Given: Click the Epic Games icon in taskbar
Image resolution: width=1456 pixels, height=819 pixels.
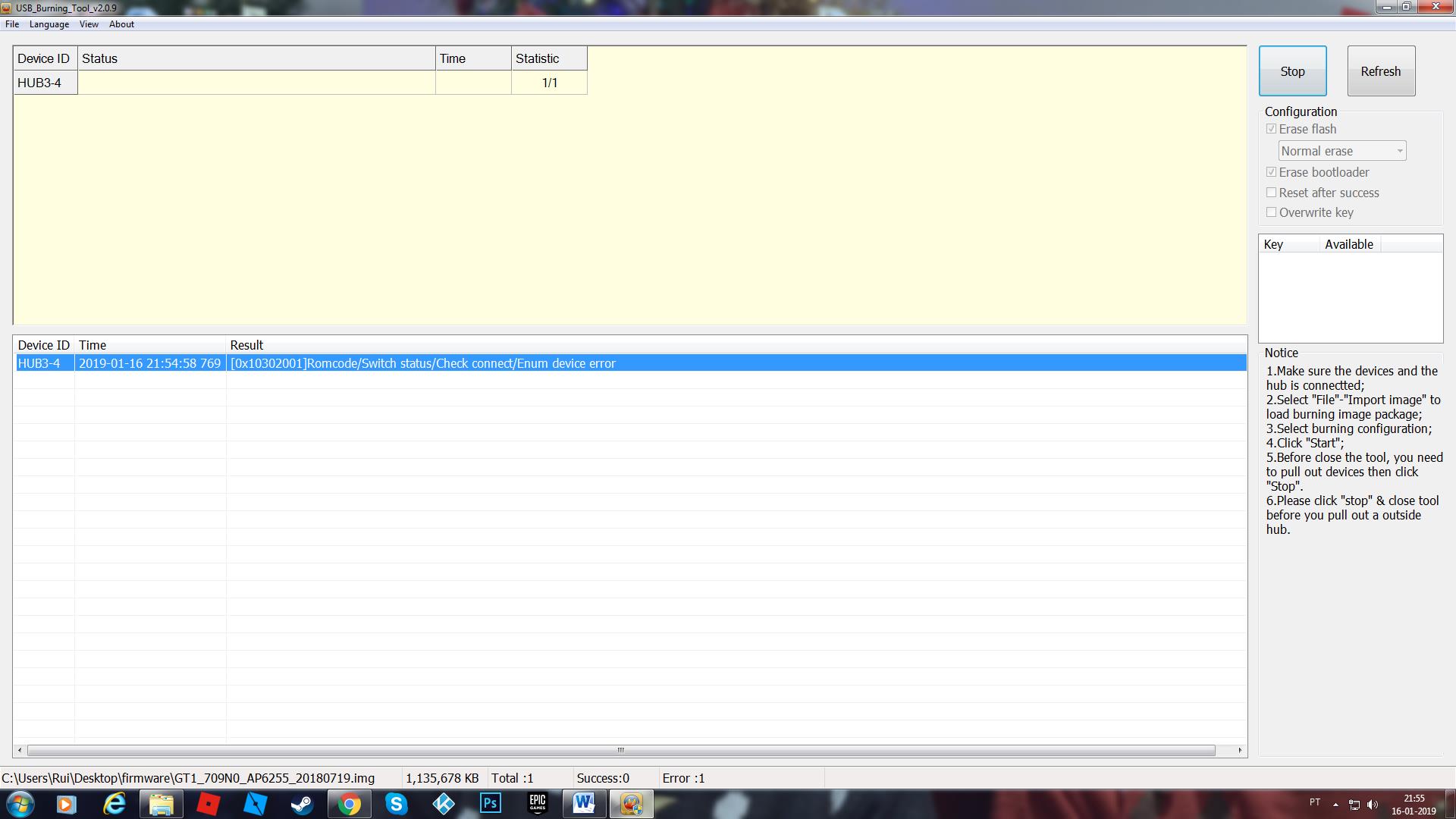Looking at the screenshot, I should pyautogui.click(x=538, y=803).
